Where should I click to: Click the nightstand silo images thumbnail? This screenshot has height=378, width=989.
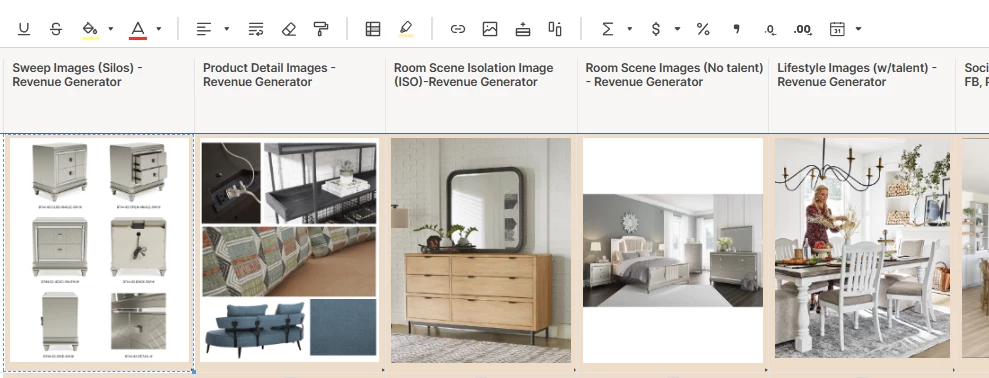tap(100, 251)
